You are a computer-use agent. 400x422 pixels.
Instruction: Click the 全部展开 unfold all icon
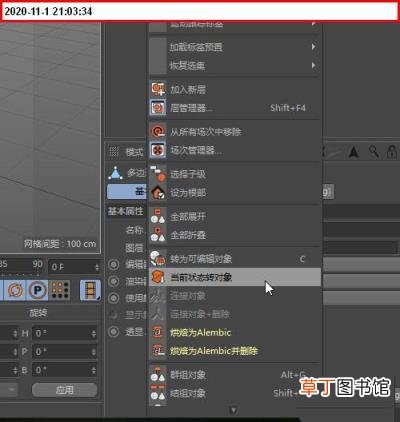158,216
